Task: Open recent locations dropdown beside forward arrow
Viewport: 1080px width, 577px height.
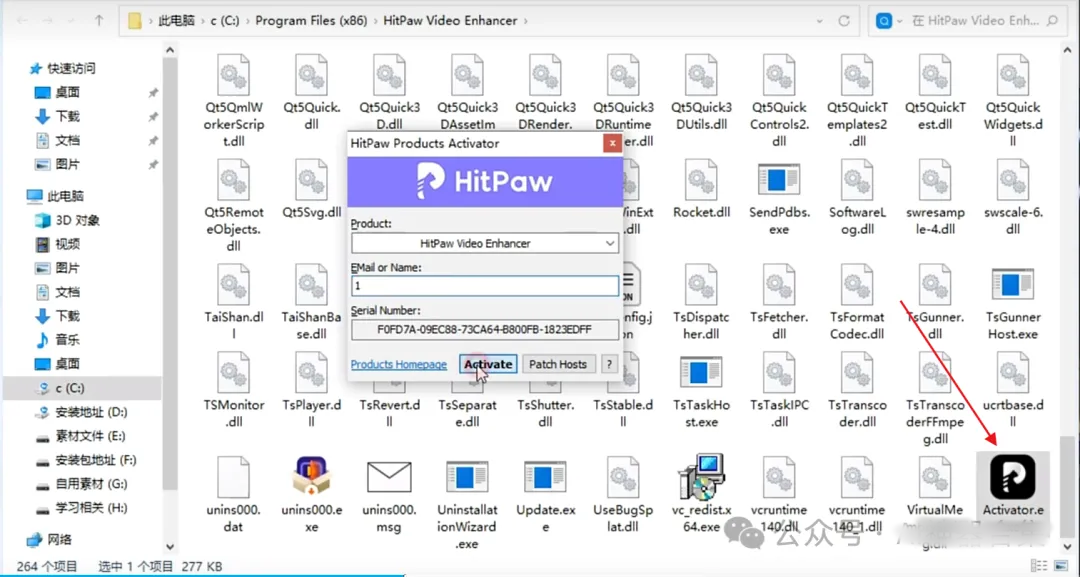Action: pos(73,21)
